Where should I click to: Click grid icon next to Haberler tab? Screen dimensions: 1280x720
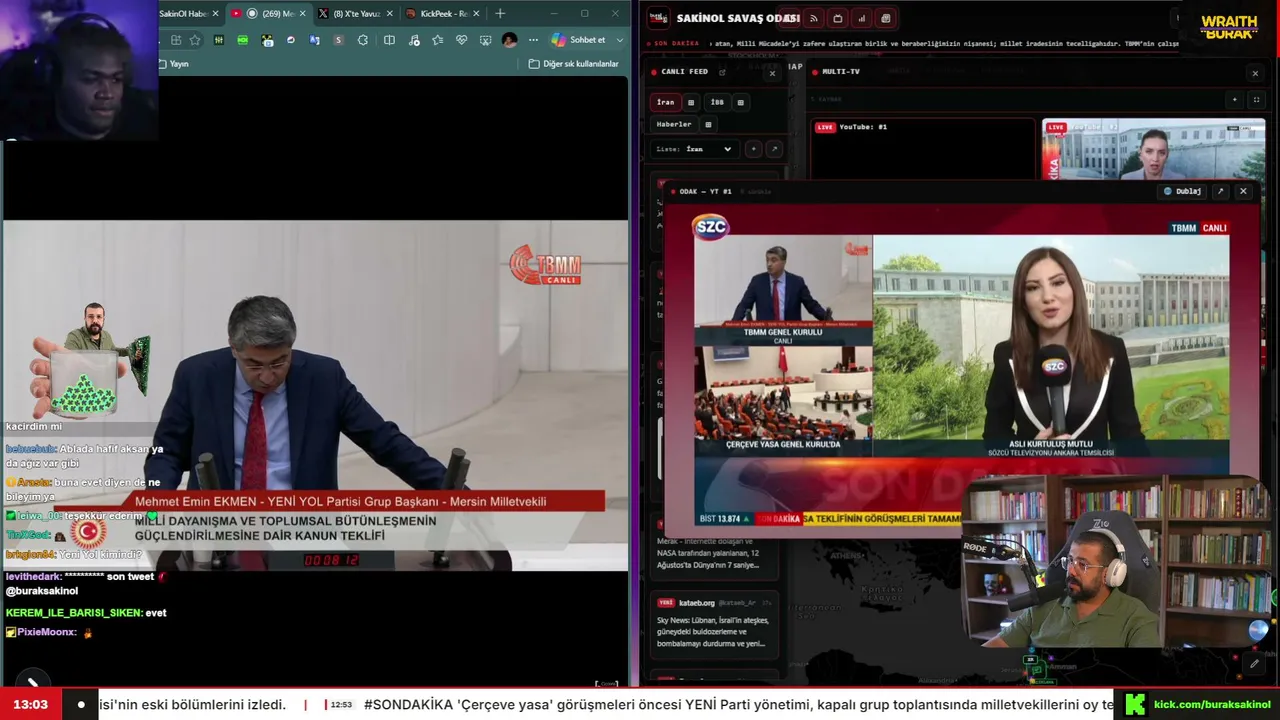coord(708,124)
